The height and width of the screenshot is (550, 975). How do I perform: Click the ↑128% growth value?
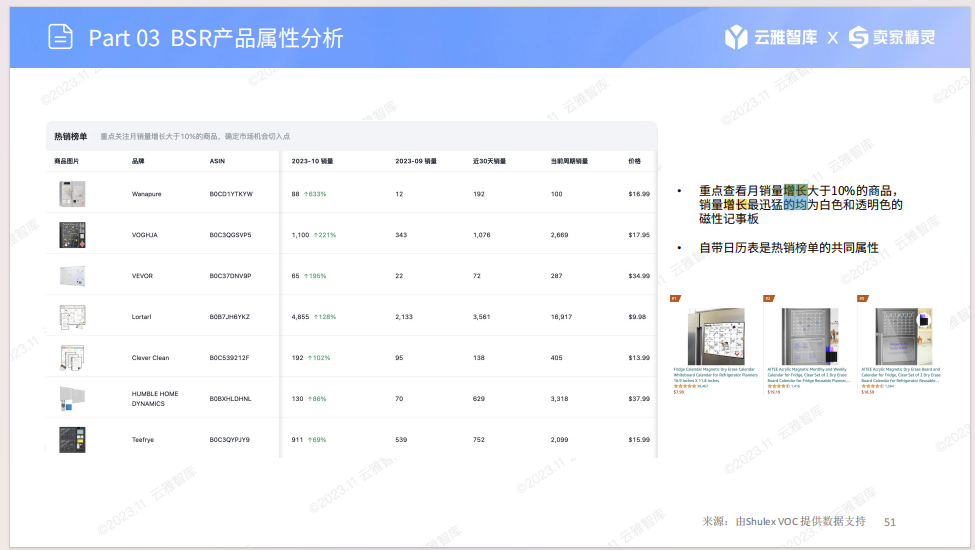pos(325,317)
